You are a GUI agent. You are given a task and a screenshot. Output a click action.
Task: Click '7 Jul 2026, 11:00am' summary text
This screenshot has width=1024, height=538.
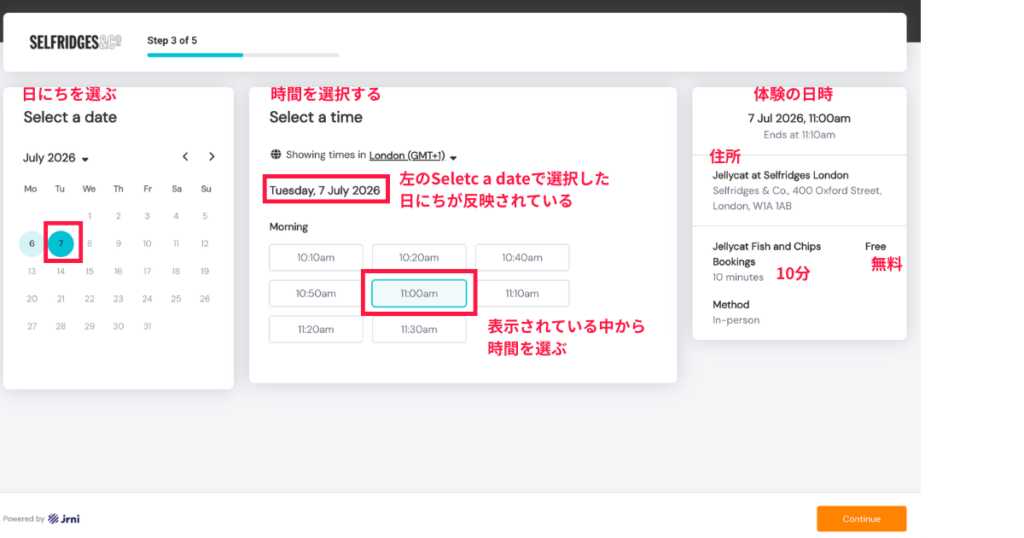799,118
